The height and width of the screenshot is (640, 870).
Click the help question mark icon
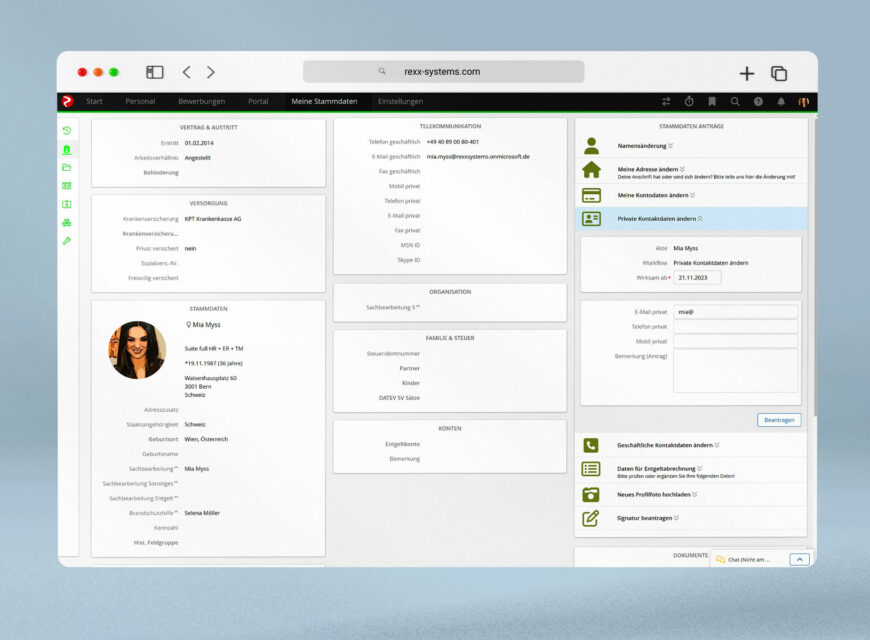click(x=758, y=102)
